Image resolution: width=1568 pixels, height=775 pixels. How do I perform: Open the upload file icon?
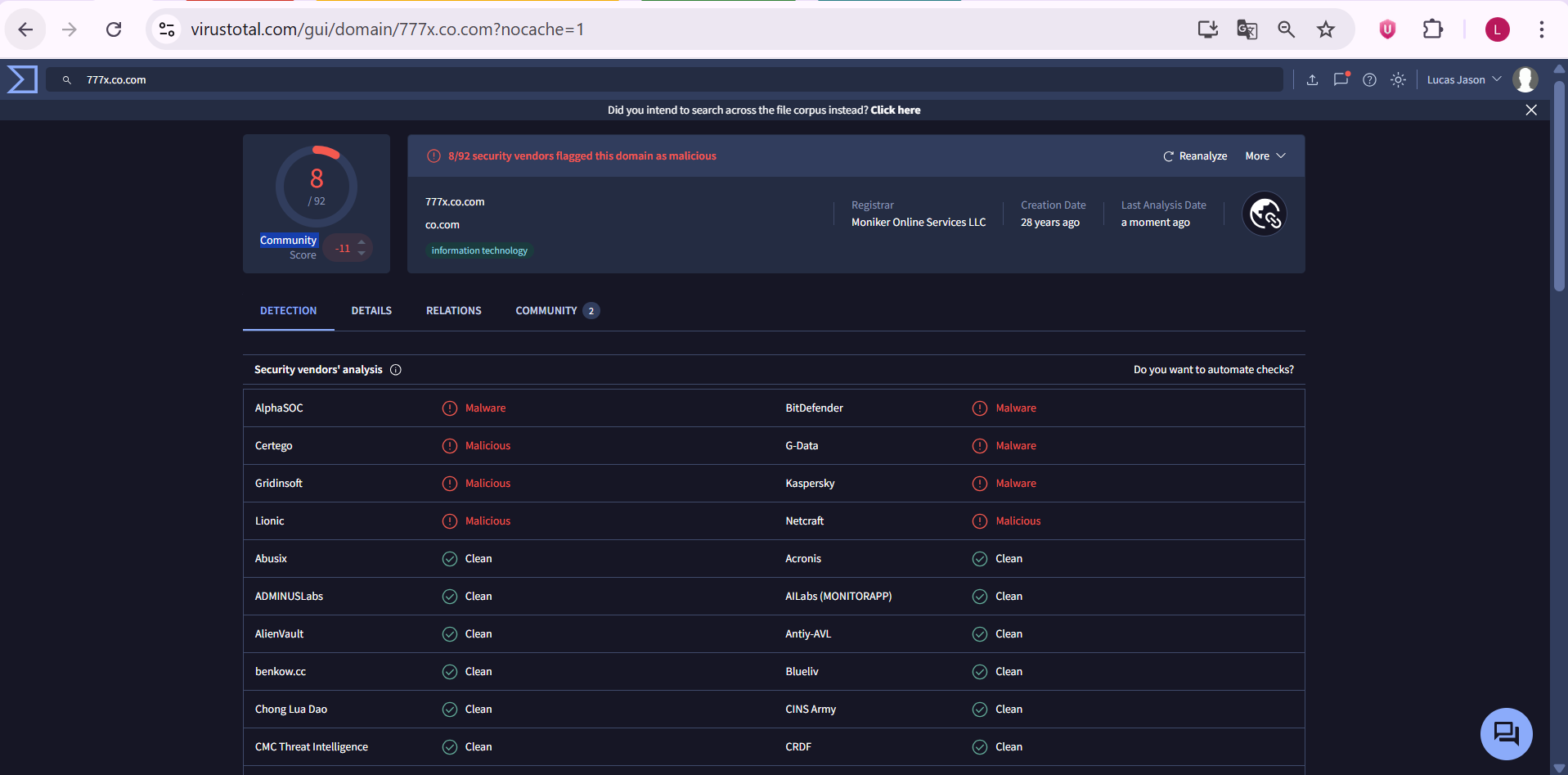coord(1312,79)
